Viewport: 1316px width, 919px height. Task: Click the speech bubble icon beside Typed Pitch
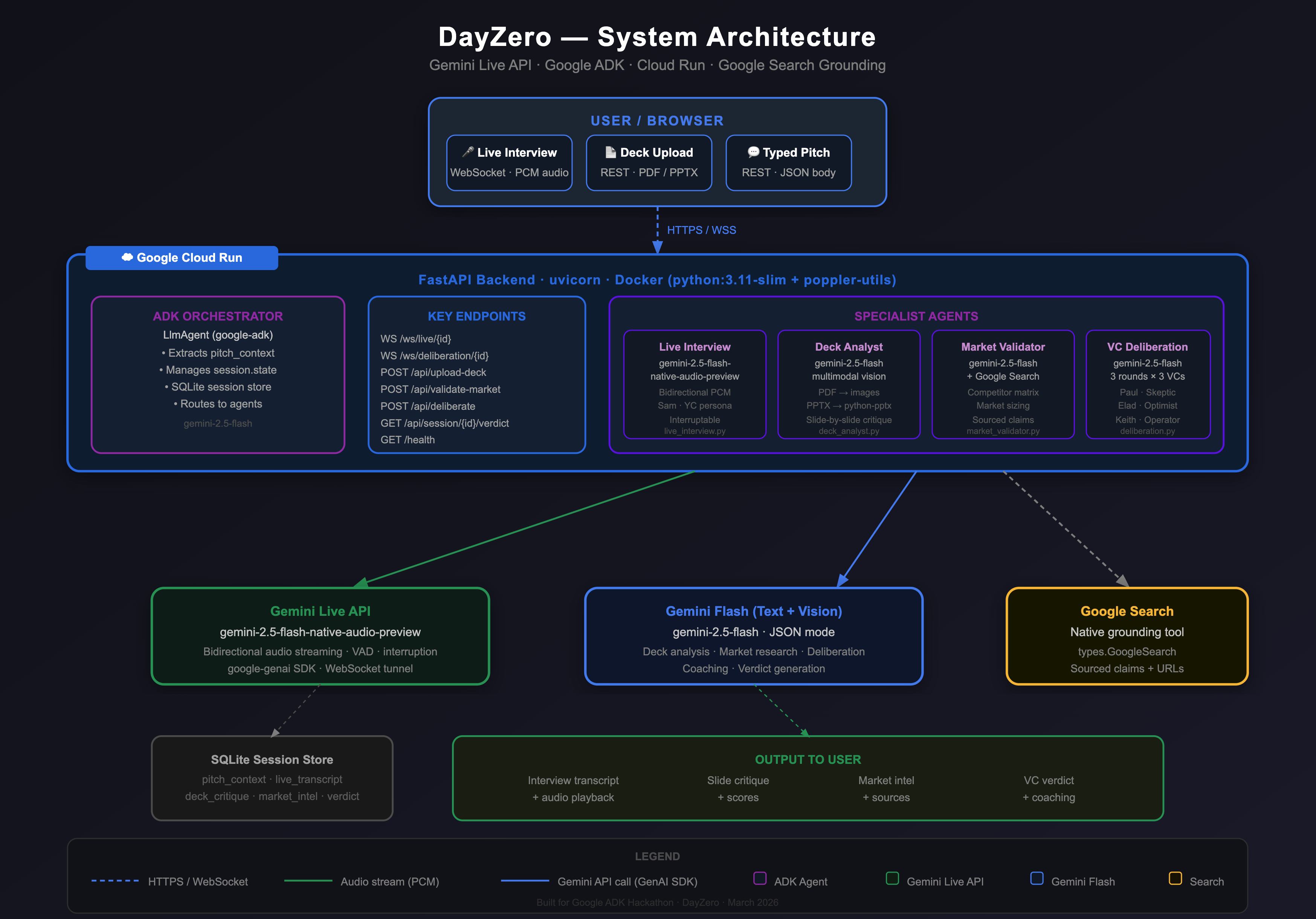753,152
